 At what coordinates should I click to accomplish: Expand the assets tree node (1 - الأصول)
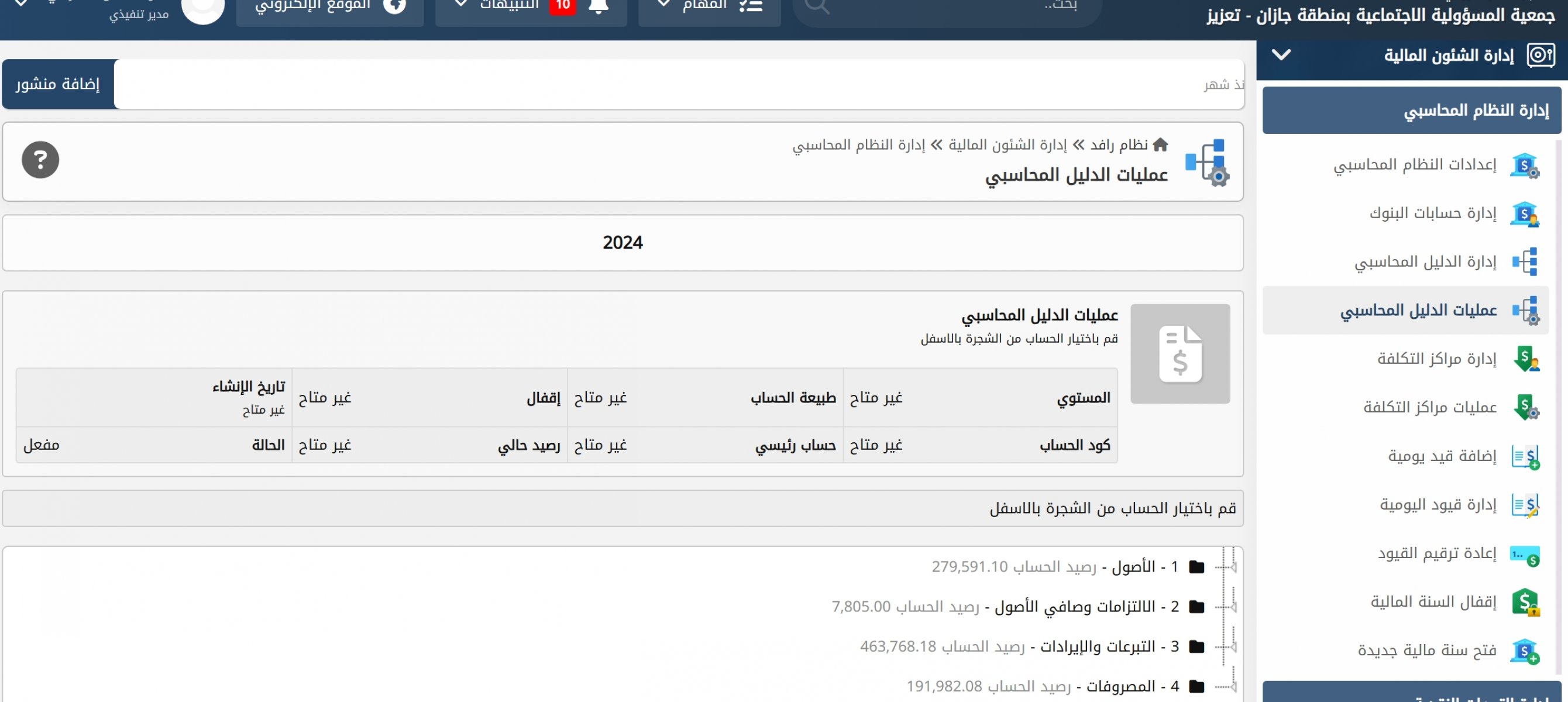point(1233,567)
